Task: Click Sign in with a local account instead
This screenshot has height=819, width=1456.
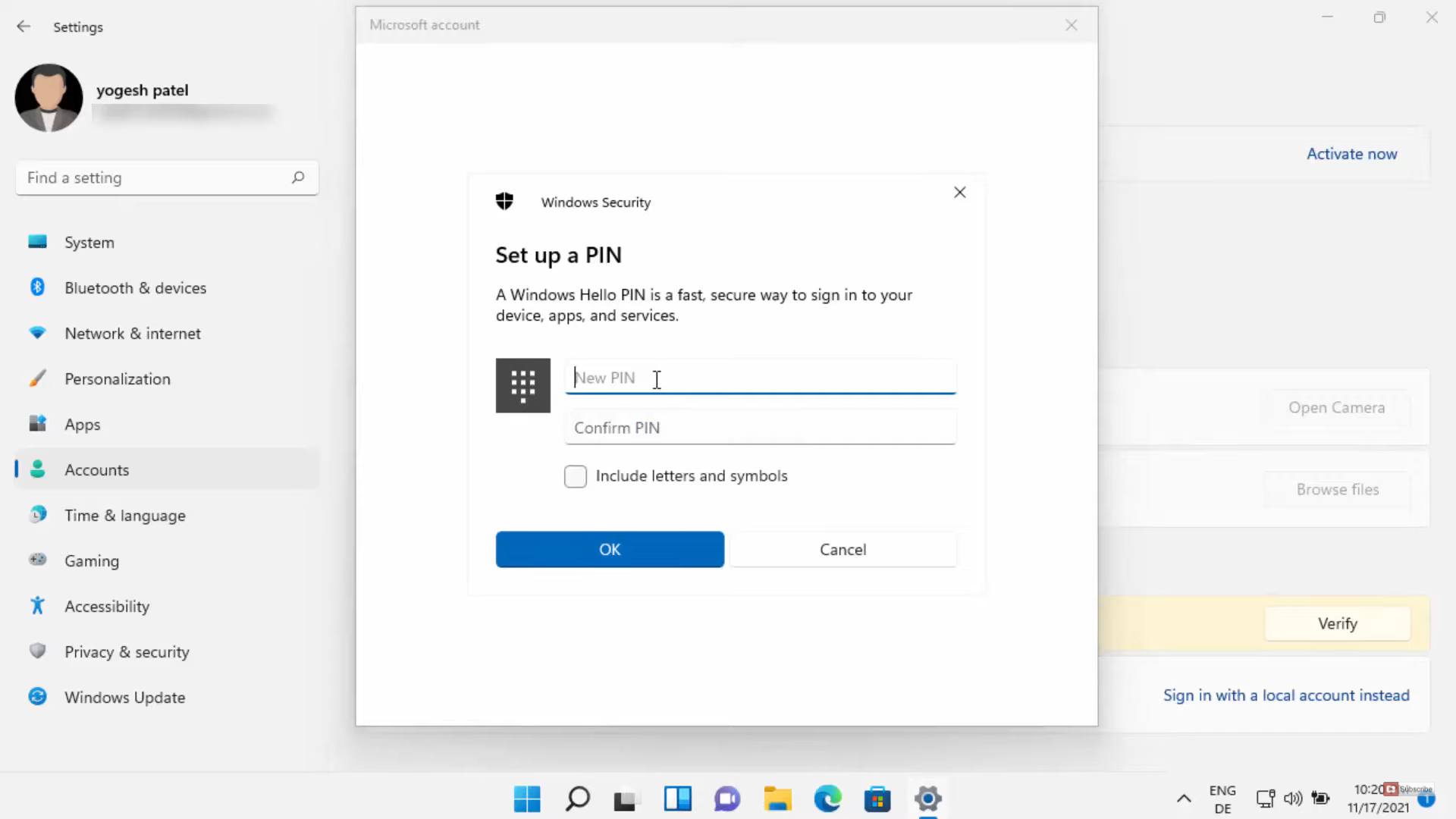Action: (x=1286, y=695)
